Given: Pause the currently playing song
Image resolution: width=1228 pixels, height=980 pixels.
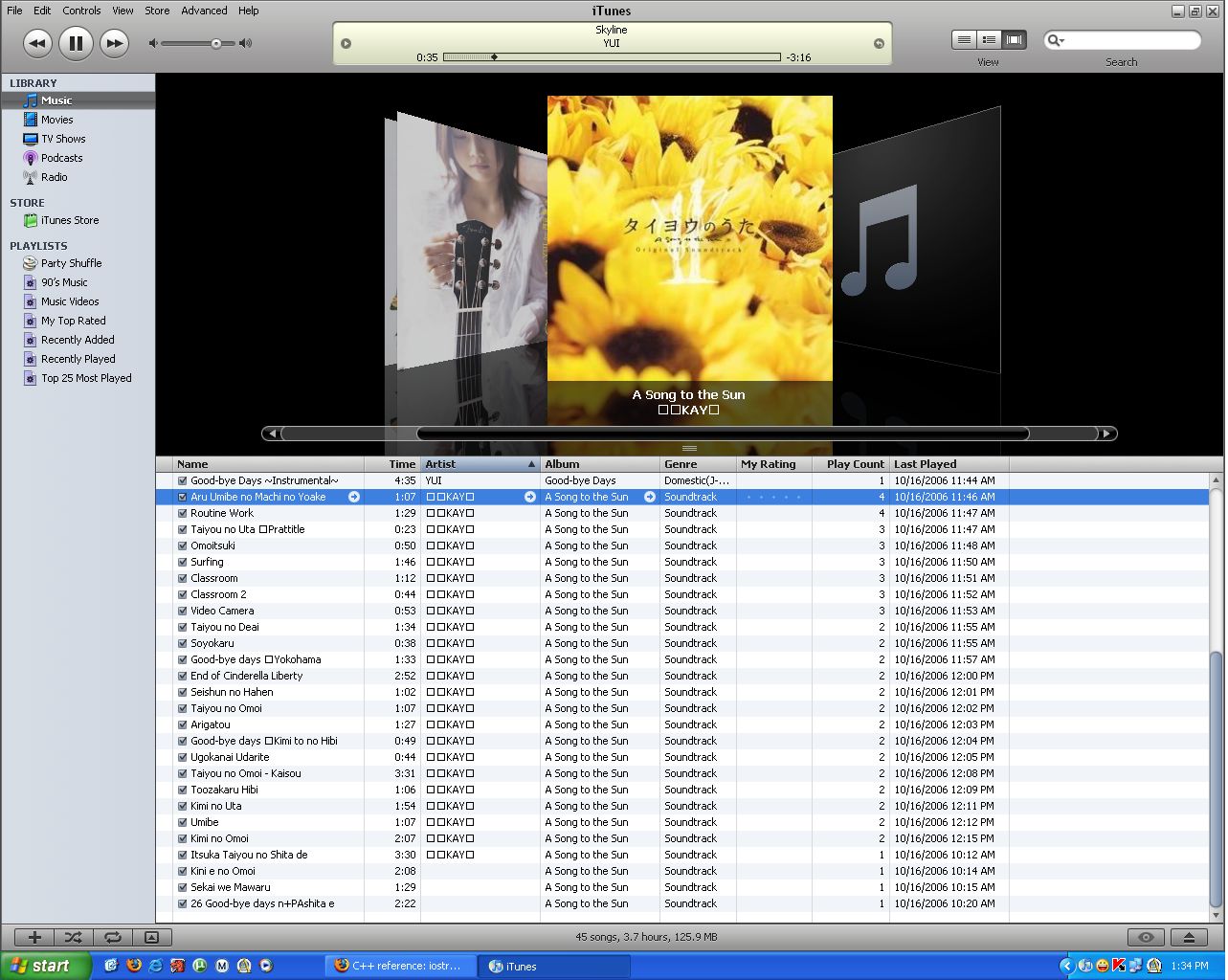Looking at the screenshot, I should 76,43.
